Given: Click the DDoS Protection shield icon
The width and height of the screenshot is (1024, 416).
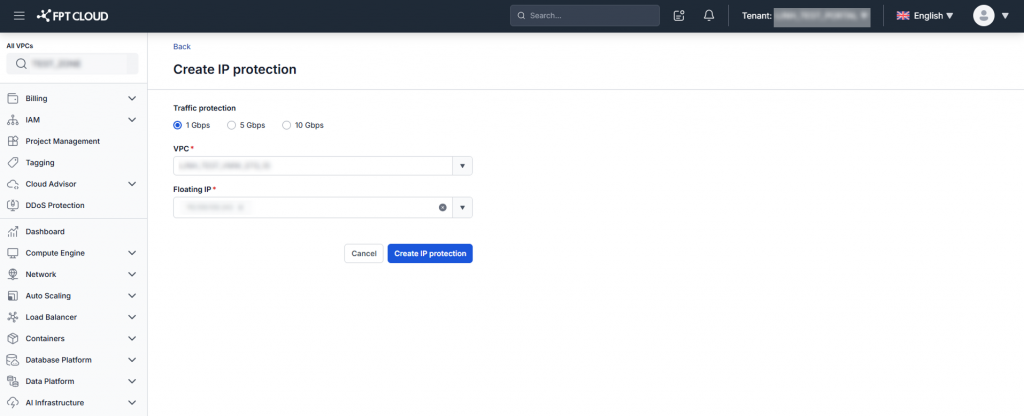Looking at the screenshot, I should coord(13,206).
